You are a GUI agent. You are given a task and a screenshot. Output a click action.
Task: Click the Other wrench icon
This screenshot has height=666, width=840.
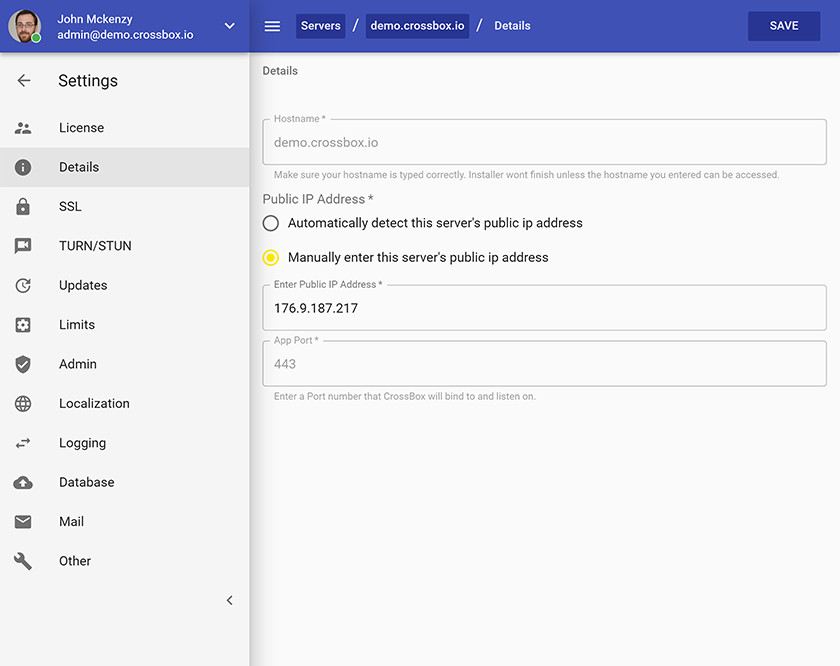23,561
